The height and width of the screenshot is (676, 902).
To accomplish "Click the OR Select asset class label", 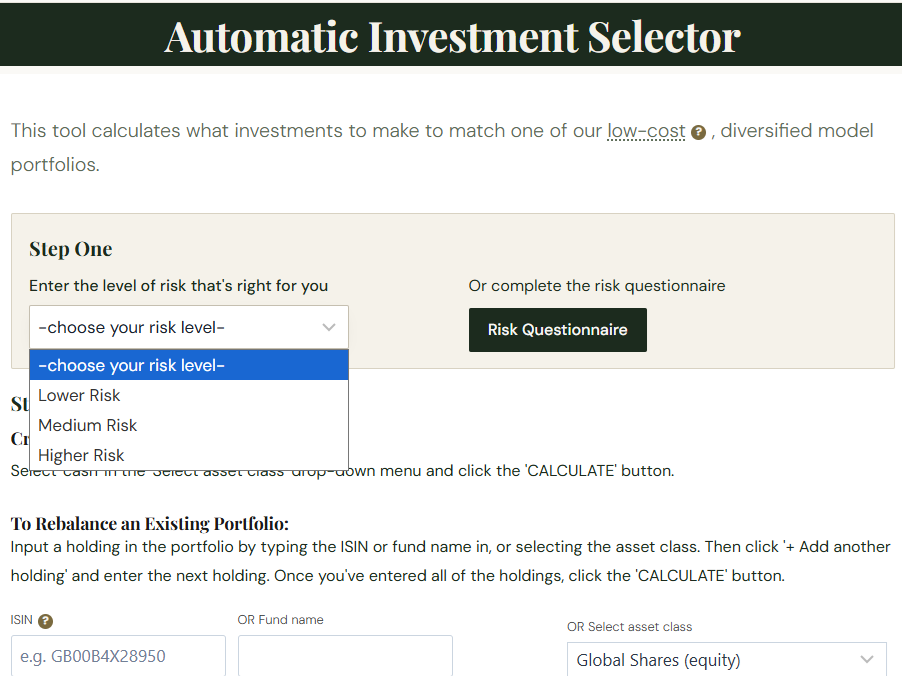I will [629, 627].
